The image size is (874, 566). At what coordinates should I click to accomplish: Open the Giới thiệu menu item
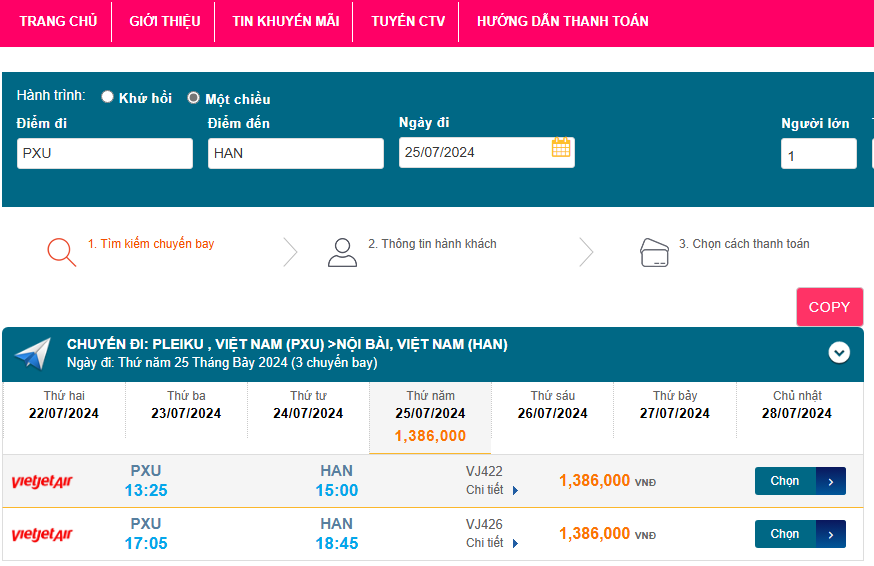pos(164,21)
